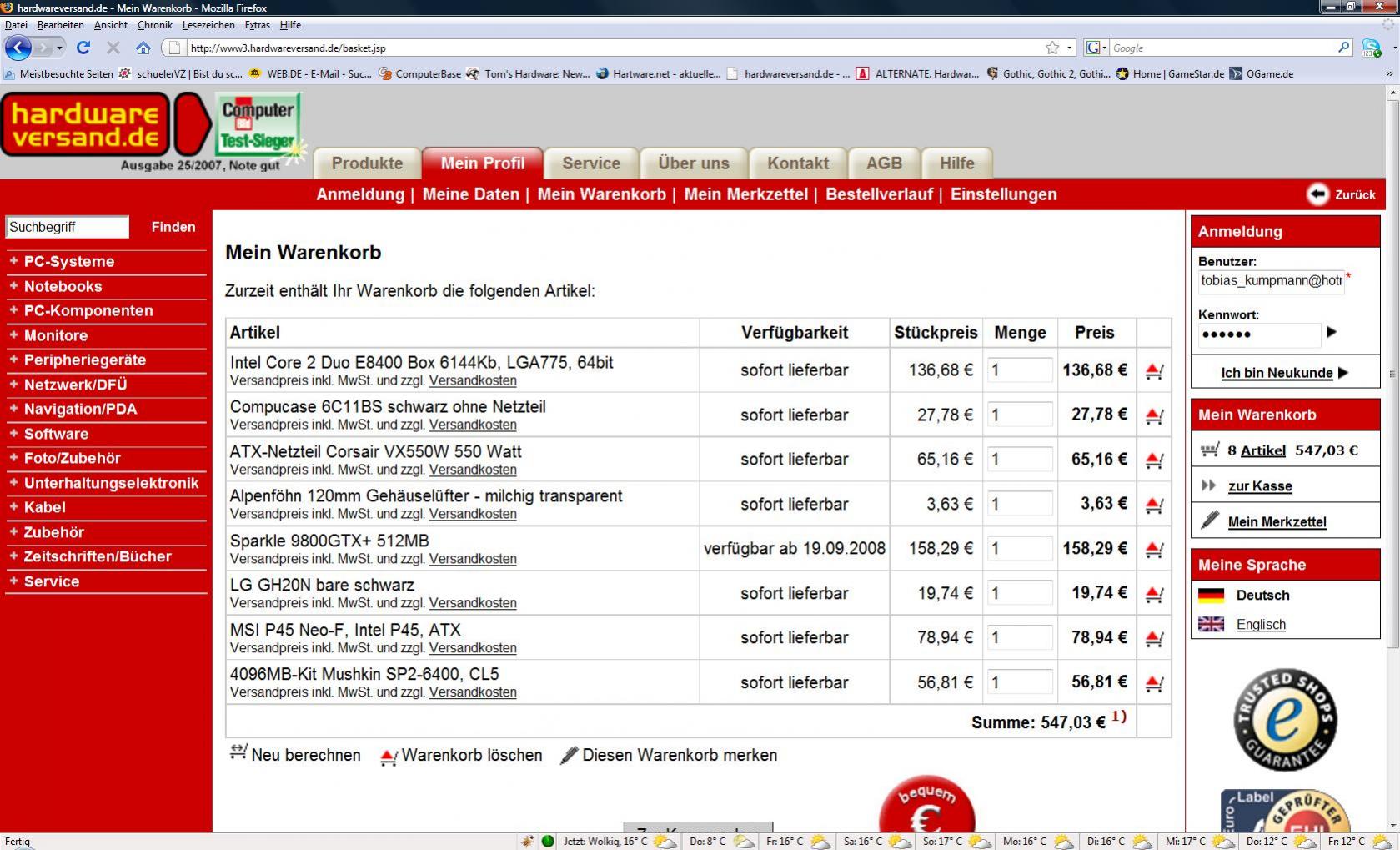Click the Suchbegriff search field
The height and width of the screenshot is (850, 1400).
(x=68, y=227)
